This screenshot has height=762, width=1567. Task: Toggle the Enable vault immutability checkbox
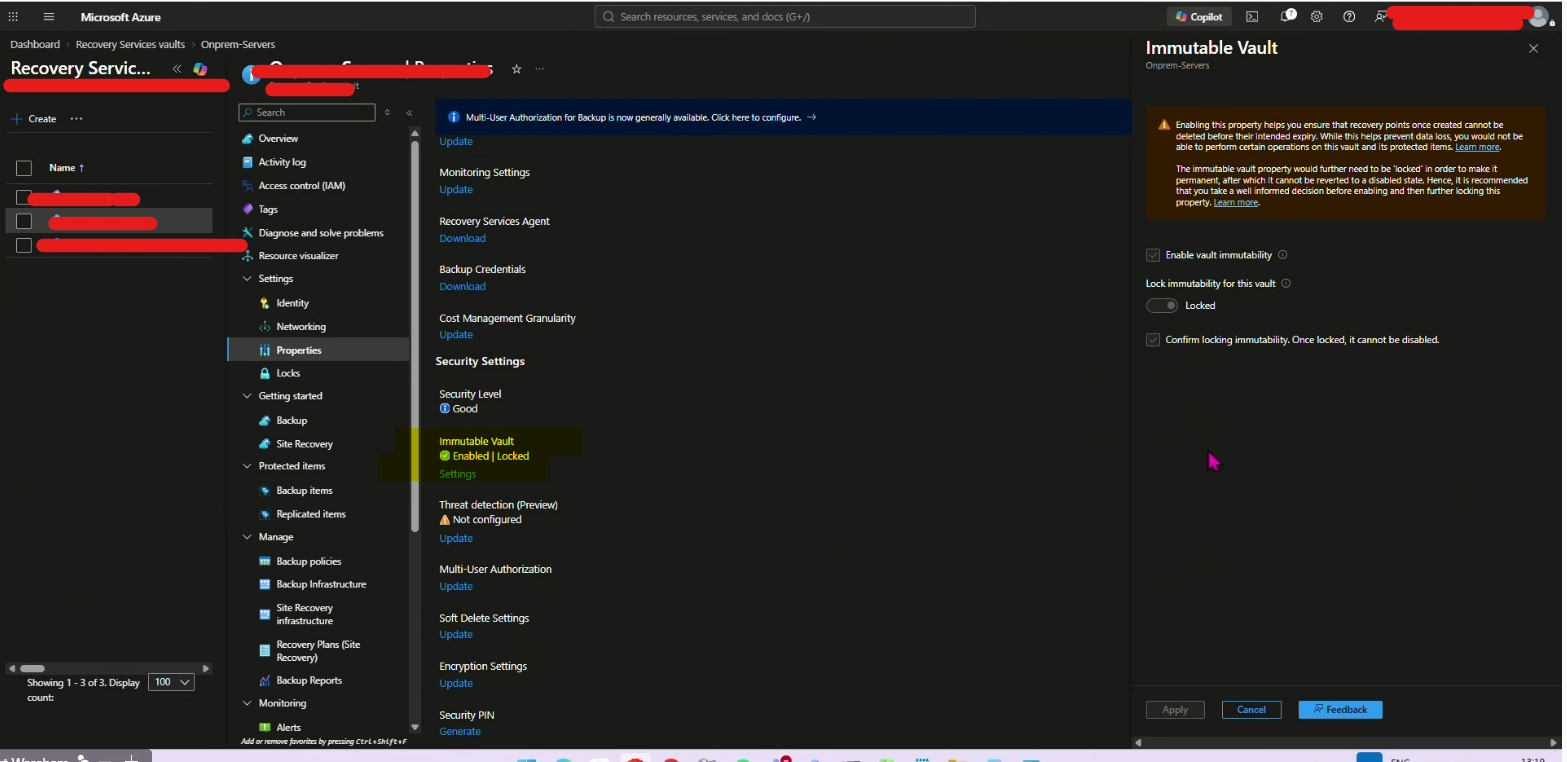[x=1153, y=255]
